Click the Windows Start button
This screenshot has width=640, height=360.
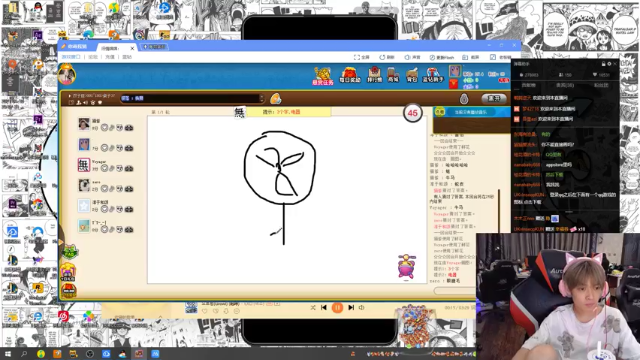[8, 354]
